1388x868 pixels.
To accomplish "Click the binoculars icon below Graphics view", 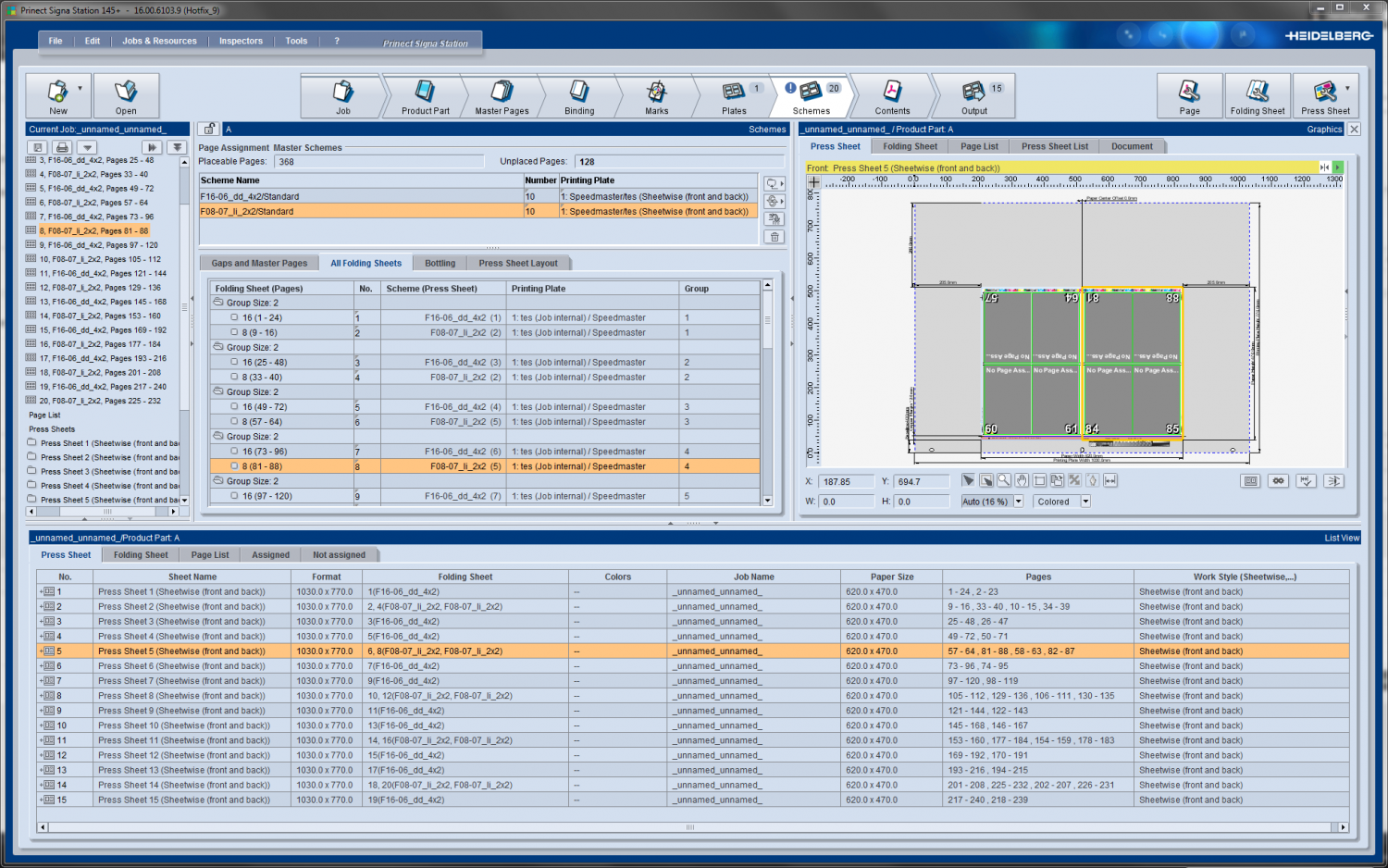I will (1278, 480).
